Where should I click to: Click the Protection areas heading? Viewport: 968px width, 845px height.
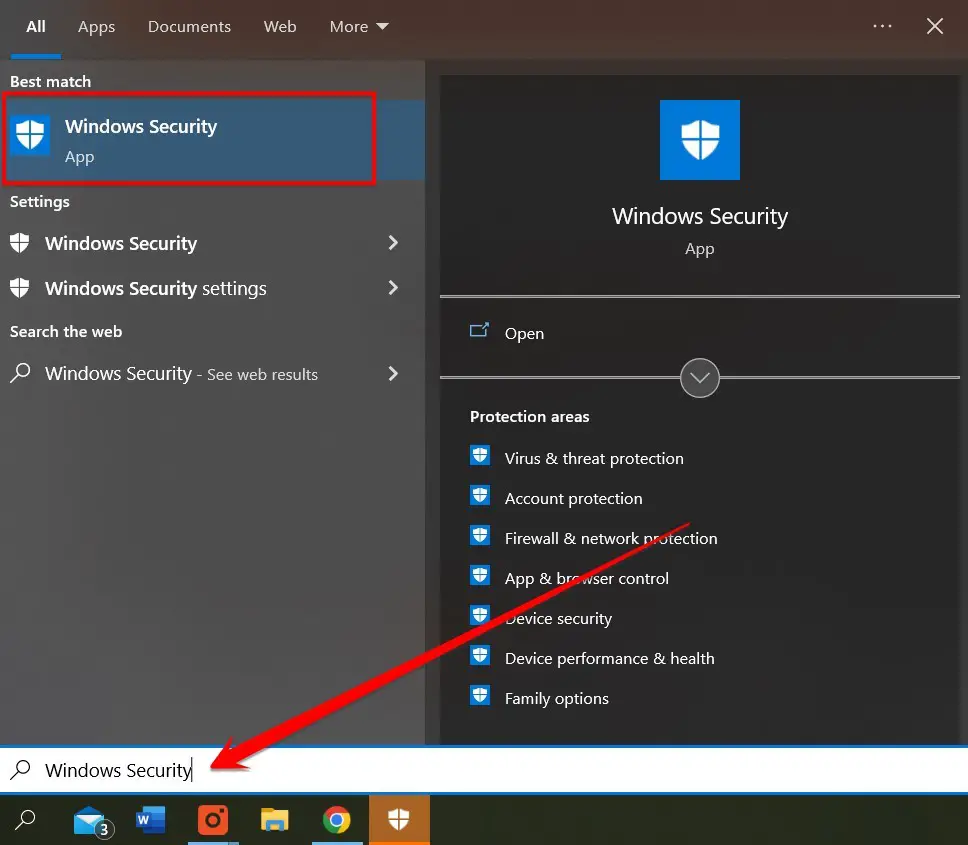coord(529,417)
